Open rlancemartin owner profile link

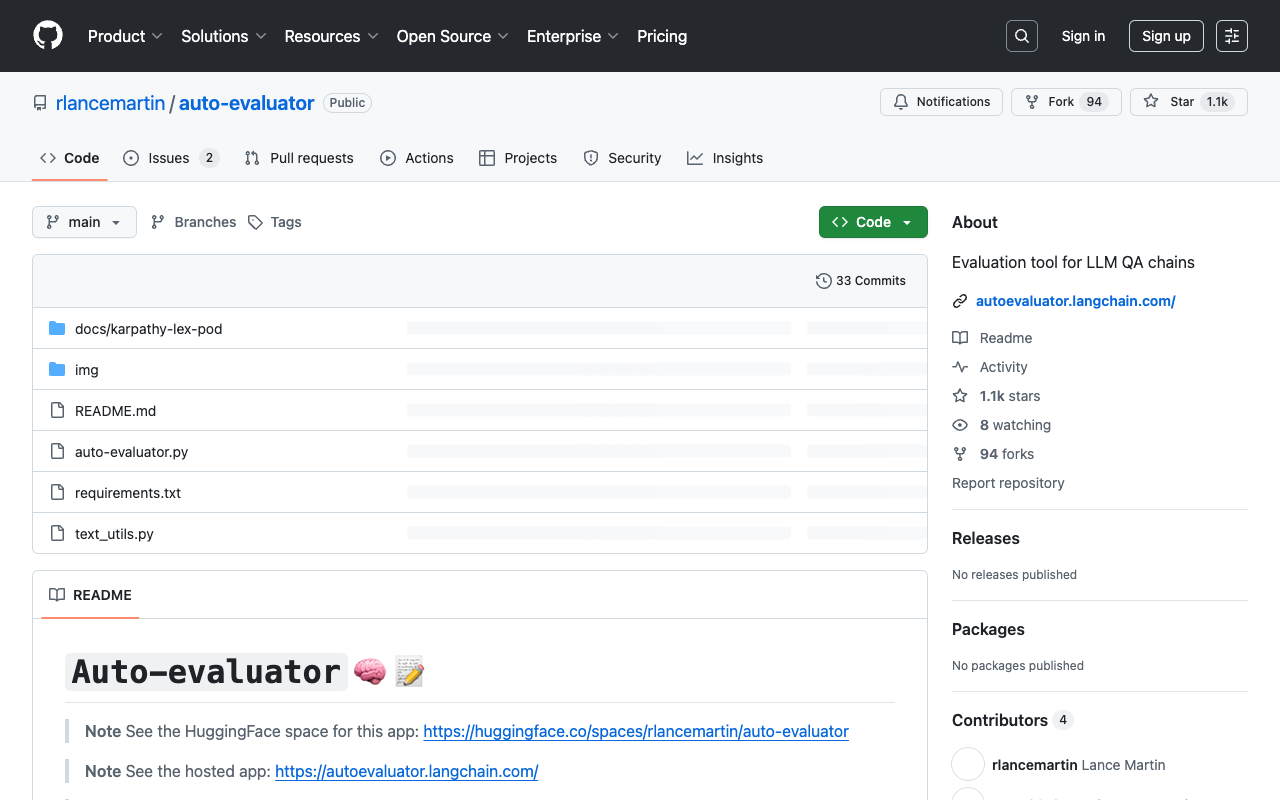click(x=110, y=103)
